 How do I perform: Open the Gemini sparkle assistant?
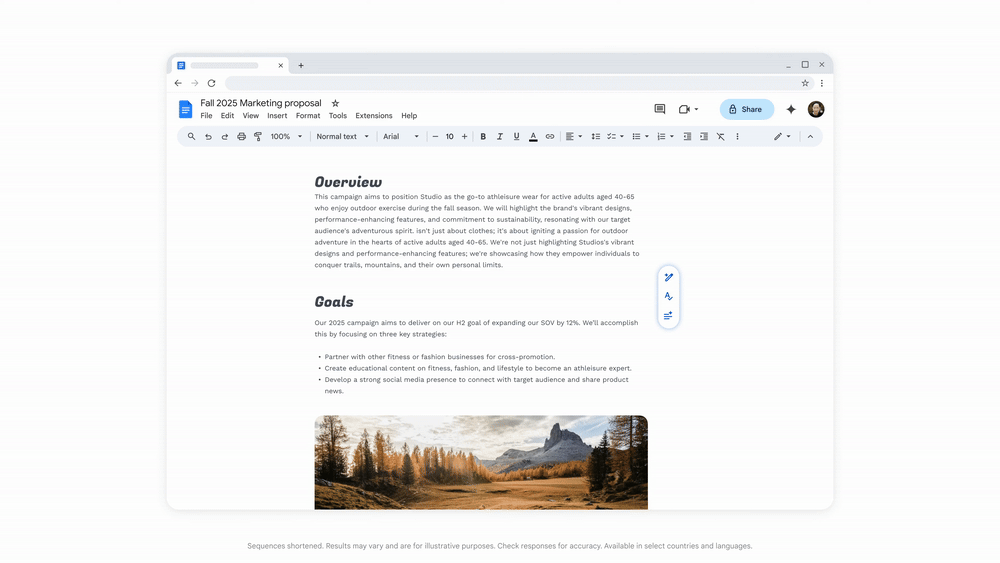pos(791,109)
